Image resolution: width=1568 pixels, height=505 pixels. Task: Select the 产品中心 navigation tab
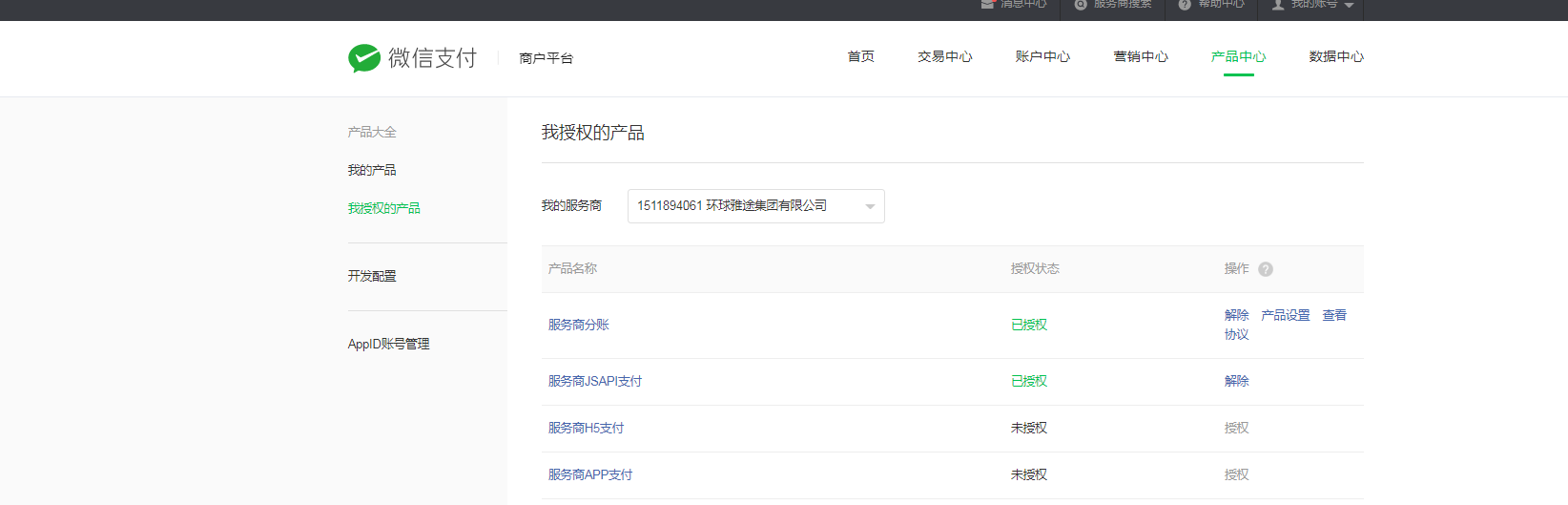(x=1239, y=56)
